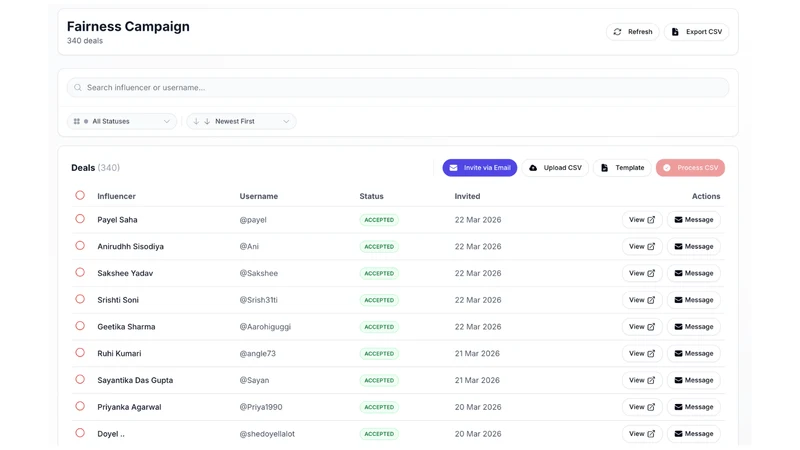Message Ruhi Kumari
The width and height of the screenshot is (800, 450).
point(694,354)
